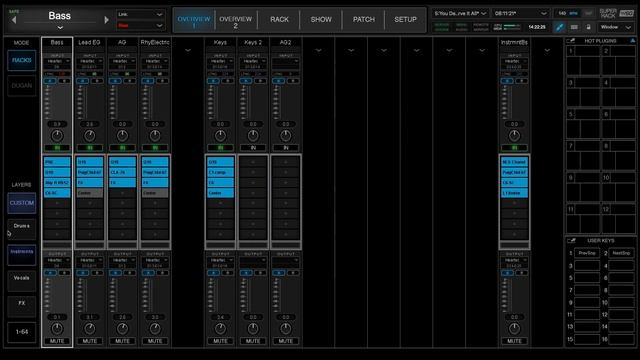Expand the empty rack slot after AG2

[x=318, y=50]
